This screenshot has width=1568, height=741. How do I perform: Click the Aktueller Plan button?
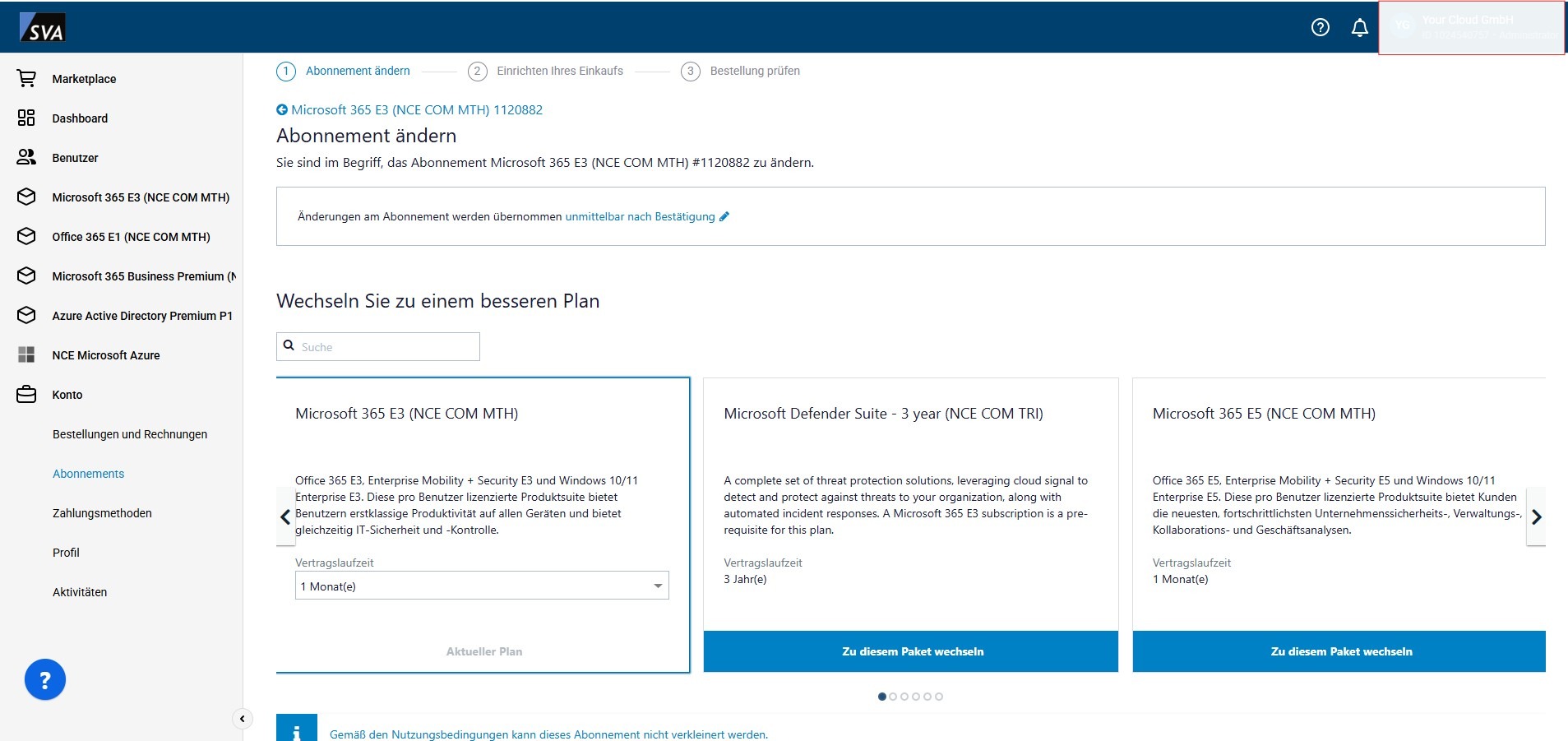pos(483,651)
